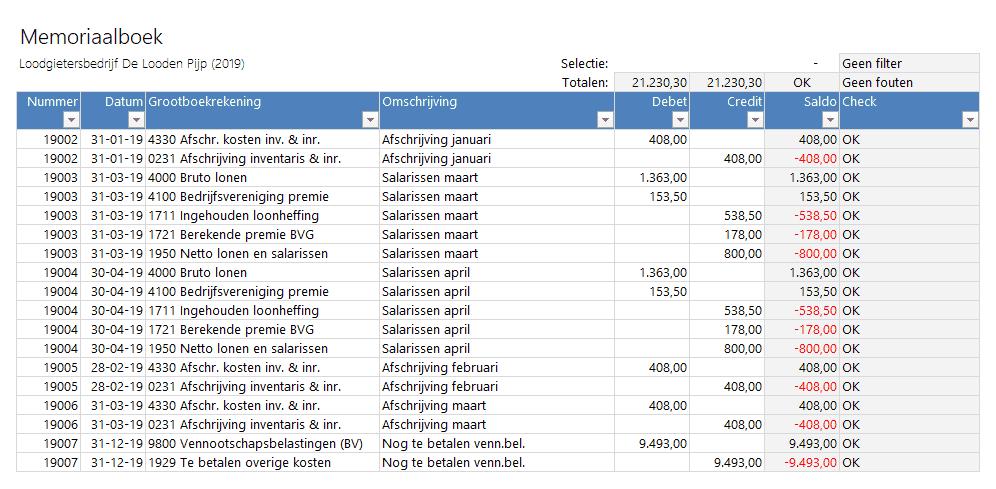This screenshot has width=996, height=489.
Task: Expand the Grootboekrekening filter arrow
Action: pyautogui.click(x=369, y=120)
